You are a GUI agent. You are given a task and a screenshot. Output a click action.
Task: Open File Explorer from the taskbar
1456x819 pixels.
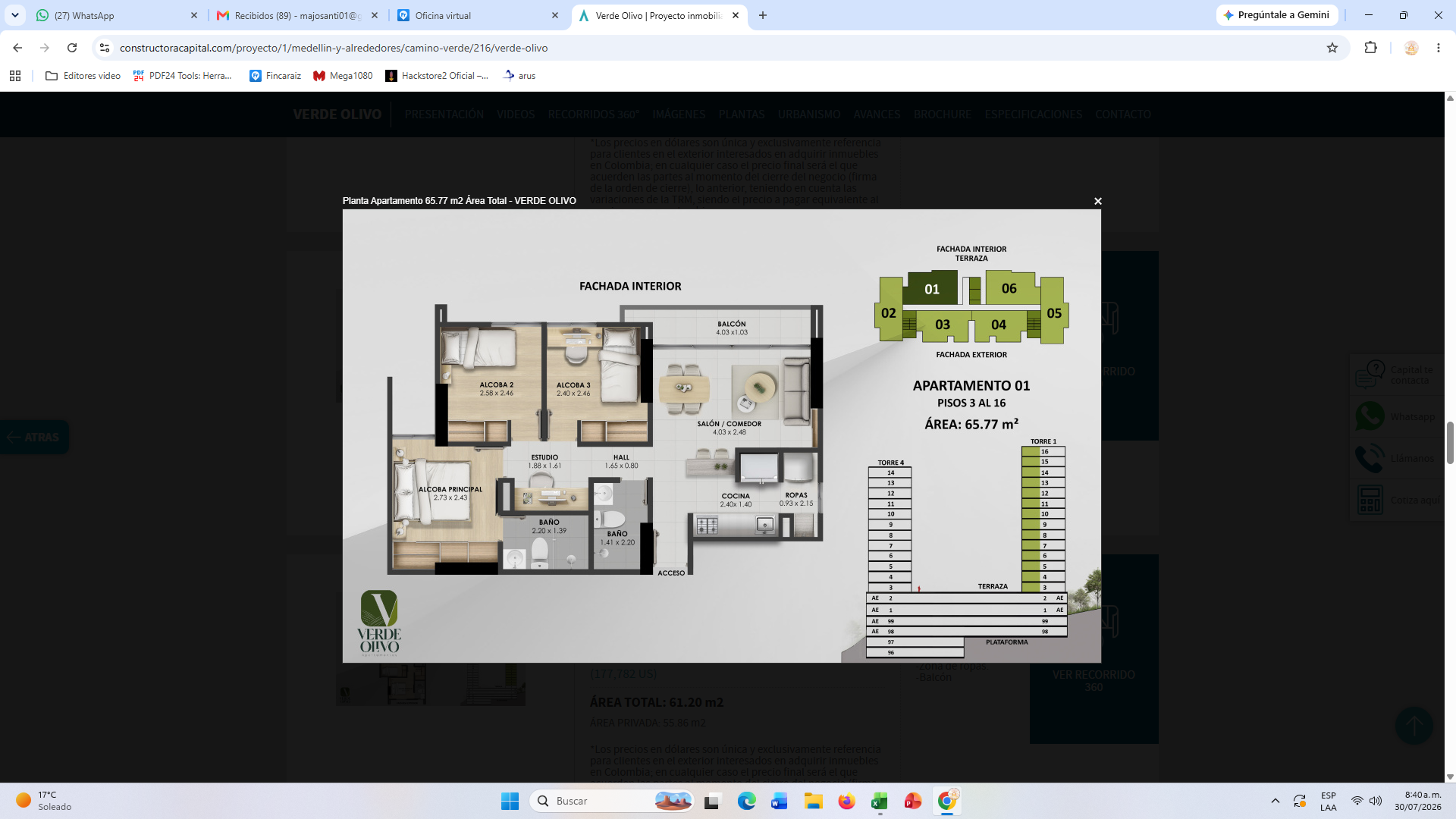tap(814, 801)
